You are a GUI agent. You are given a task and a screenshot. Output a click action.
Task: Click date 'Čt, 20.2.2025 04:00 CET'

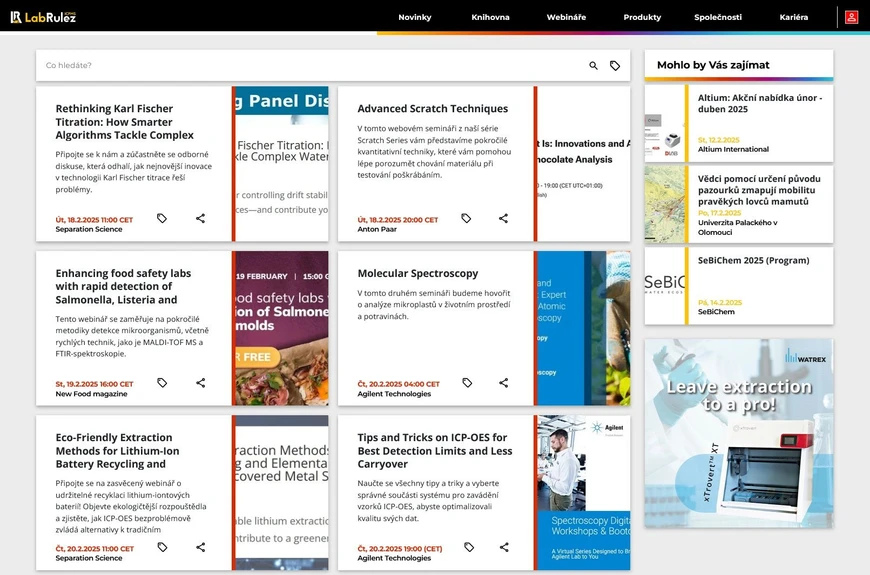[x=398, y=384]
